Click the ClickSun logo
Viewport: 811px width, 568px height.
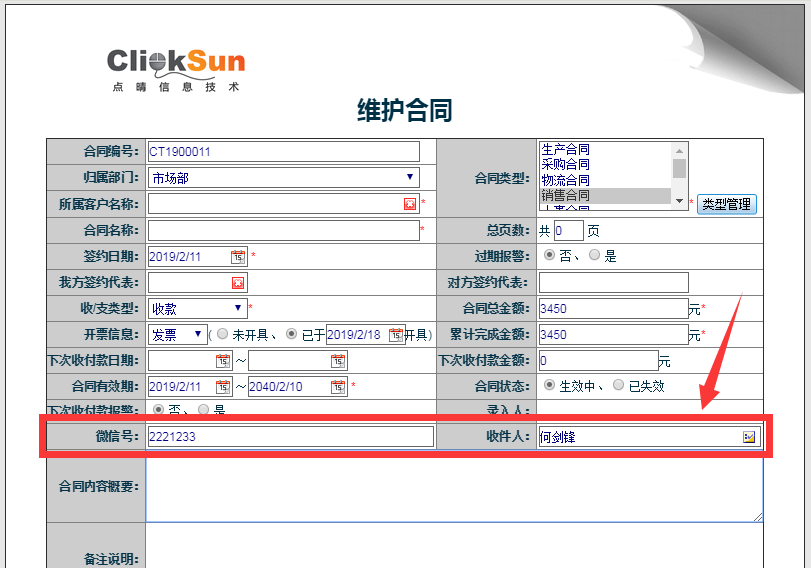(x=176, y=67)
